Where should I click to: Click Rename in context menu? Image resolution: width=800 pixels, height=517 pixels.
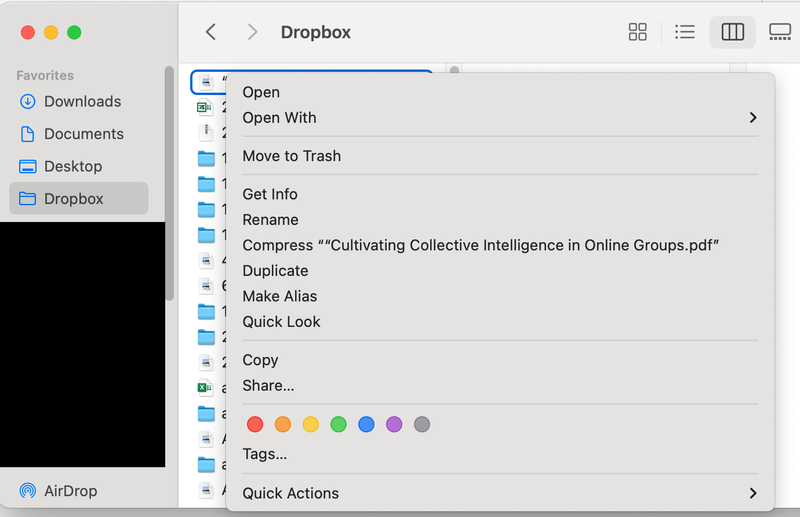[x=270, y=220]
